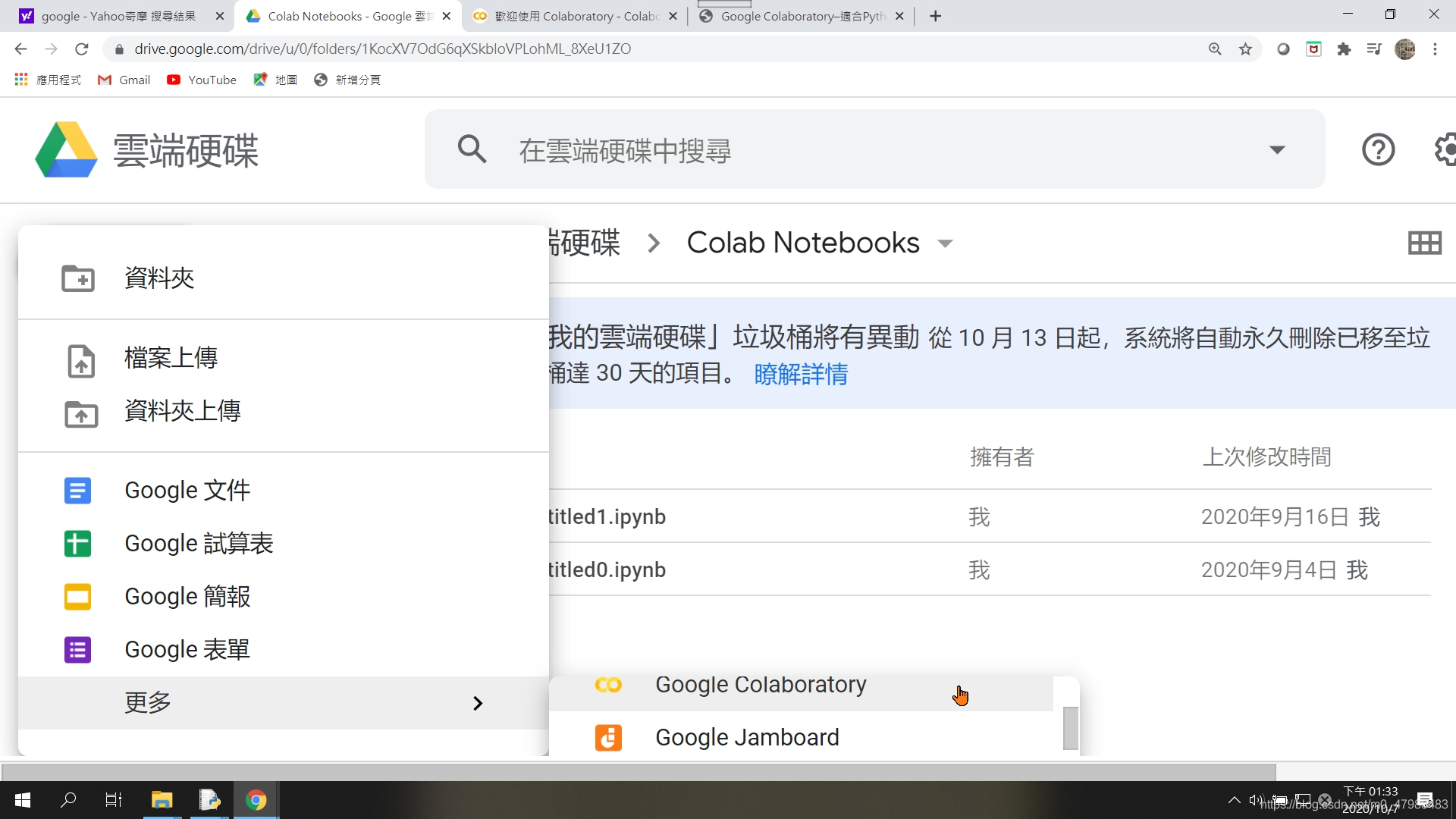The image size is (1456, 819).
Task: Click the Google Drive logo
Action: pos(67,149)
